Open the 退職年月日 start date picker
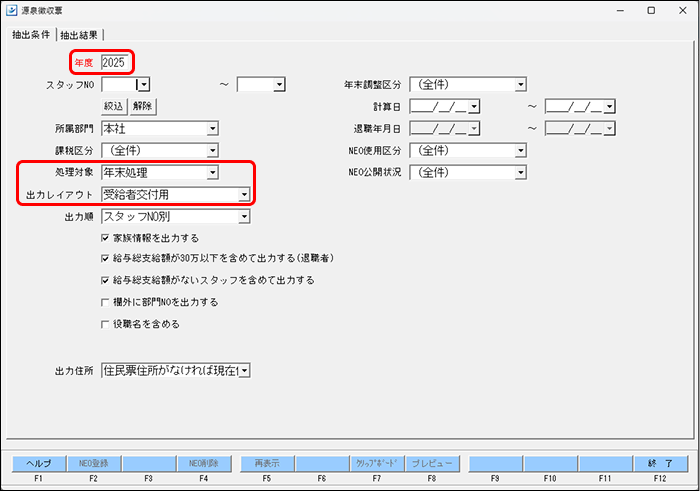700x491 pixels. 474,129
